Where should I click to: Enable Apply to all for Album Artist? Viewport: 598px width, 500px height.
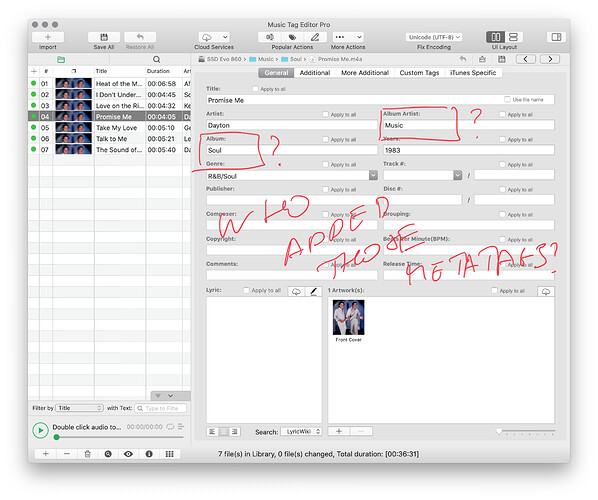(502, 114)
